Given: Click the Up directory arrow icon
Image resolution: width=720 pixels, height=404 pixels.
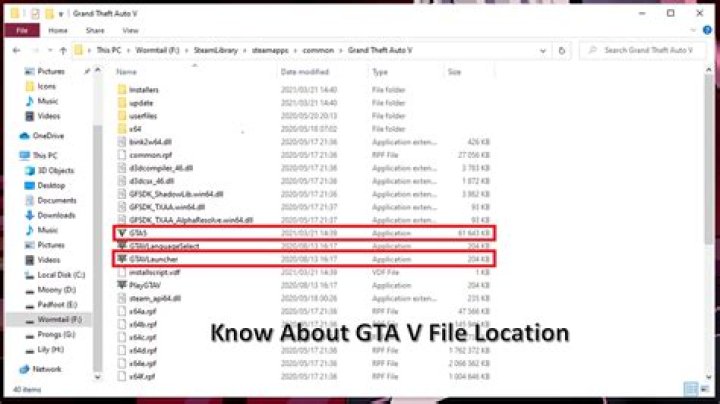Looking at the screenshot, I should point(62,49).
